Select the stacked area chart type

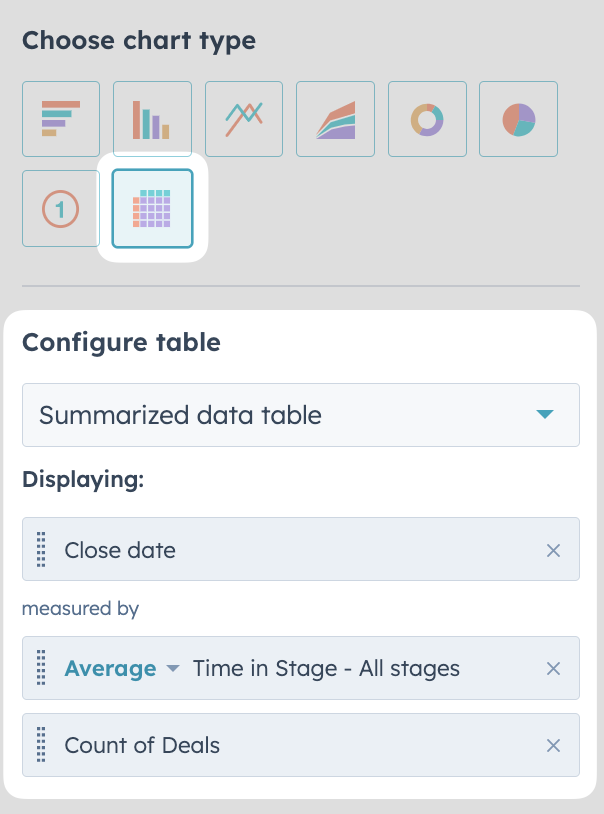click(x=335, y=119)
